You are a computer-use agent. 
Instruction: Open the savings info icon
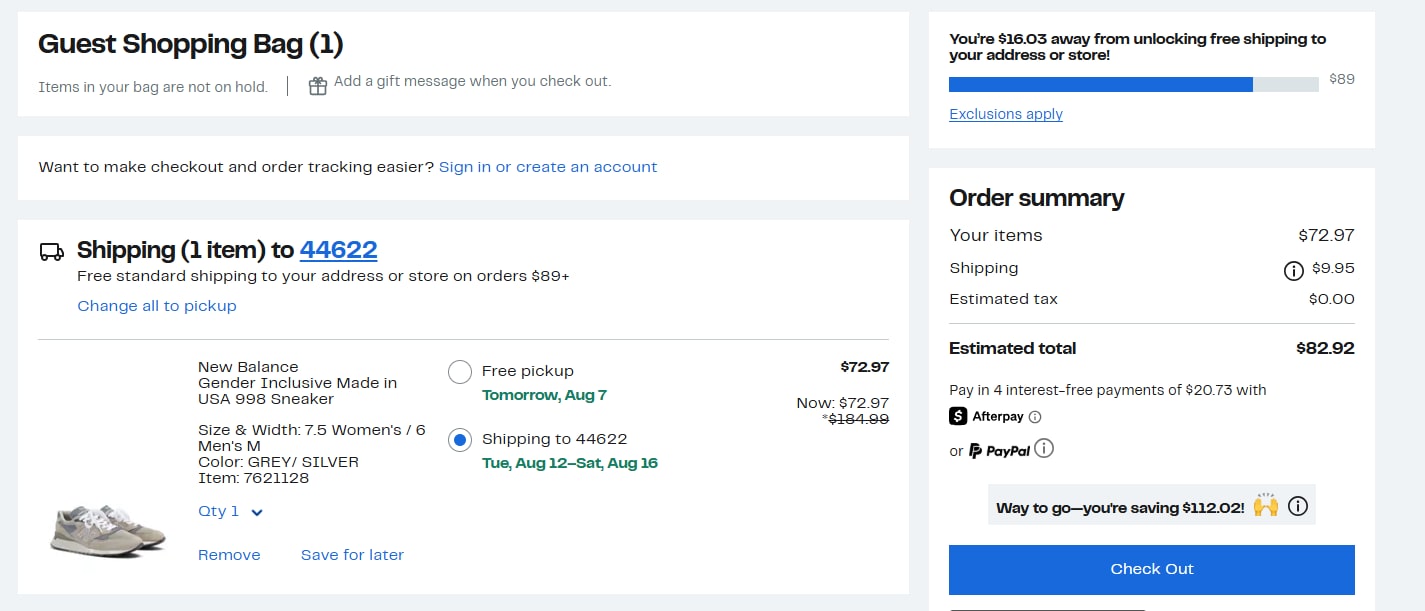(x=1298, y=506)
